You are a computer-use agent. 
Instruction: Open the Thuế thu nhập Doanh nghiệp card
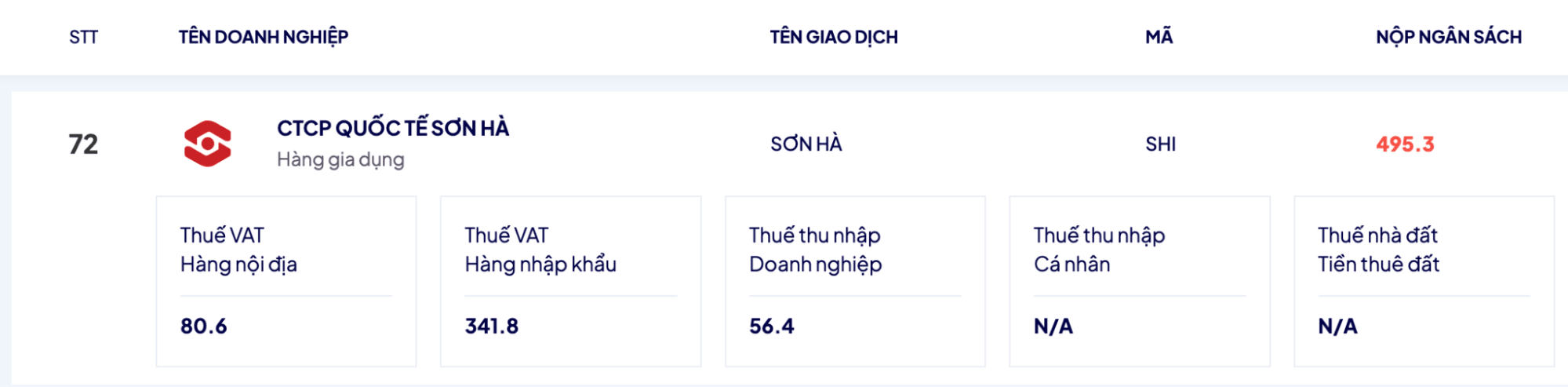tap(855, 281)
